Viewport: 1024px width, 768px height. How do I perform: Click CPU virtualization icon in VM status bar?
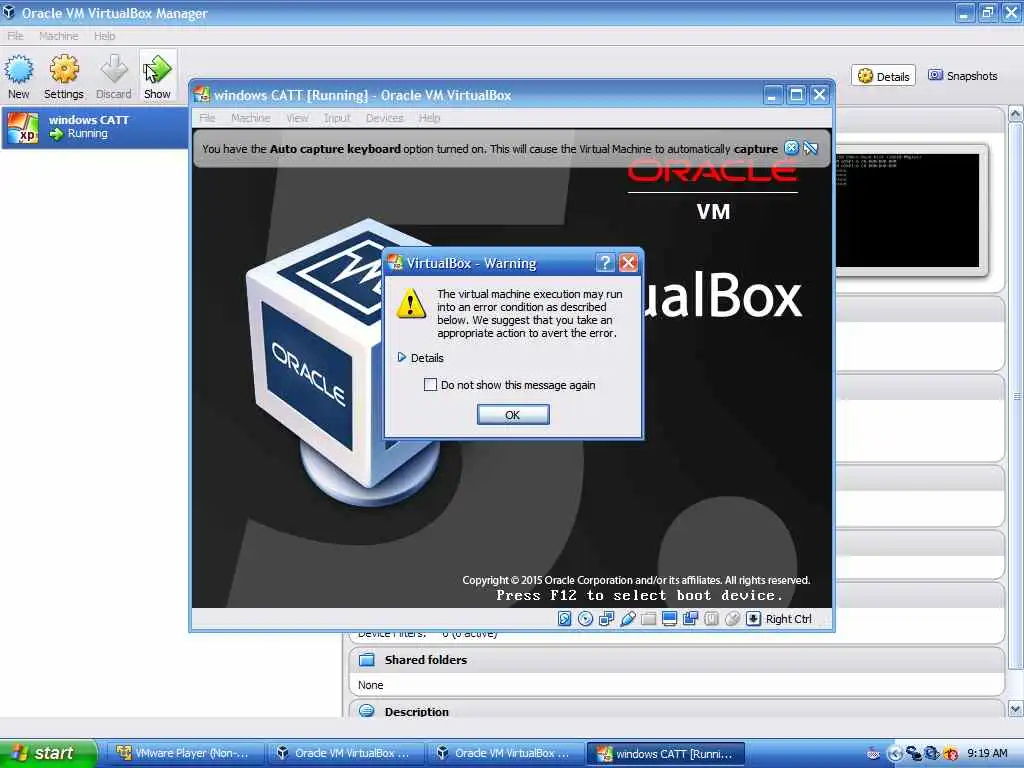click(x=711, y=618)
